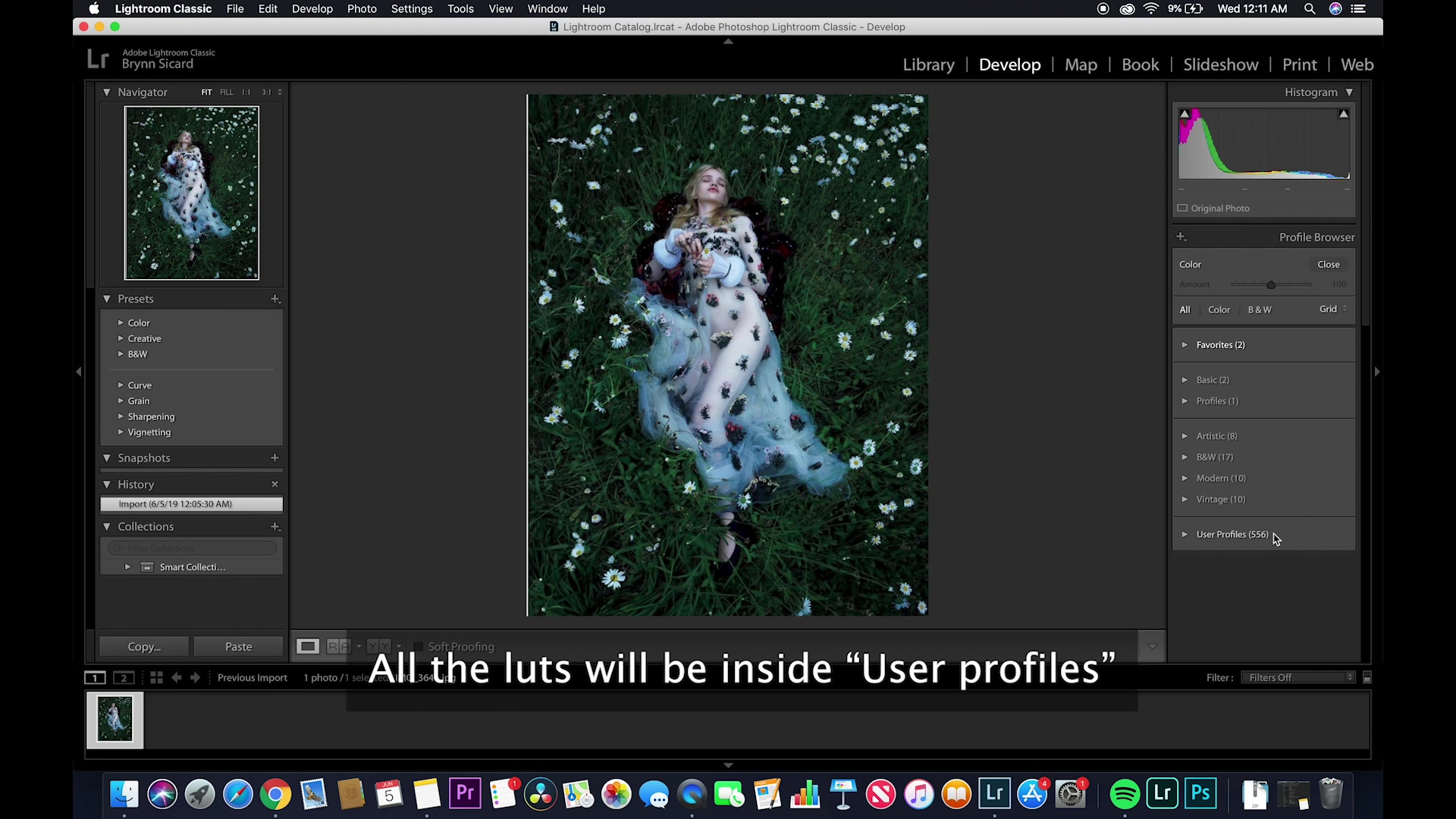Screen dimensions: 1456x819
Task: Create a snapshot with the plus icon
Action: point(275,457)
